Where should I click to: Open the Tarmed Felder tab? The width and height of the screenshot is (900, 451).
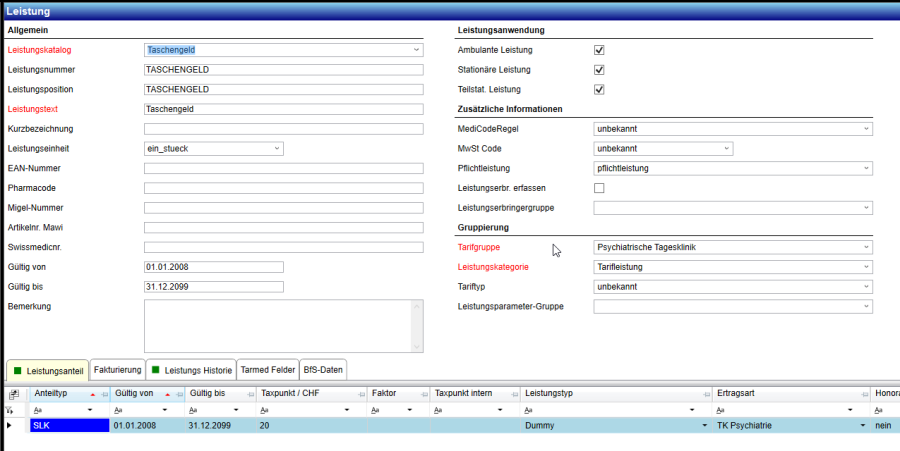269,370
